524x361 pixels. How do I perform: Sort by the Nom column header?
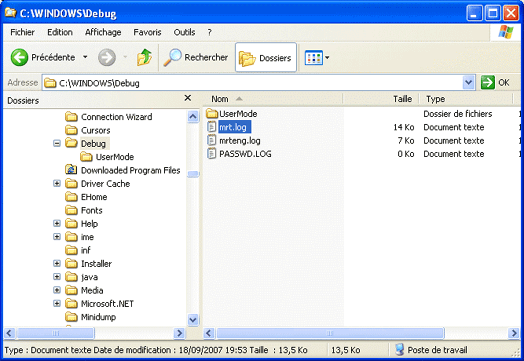(x=273, y=99)
